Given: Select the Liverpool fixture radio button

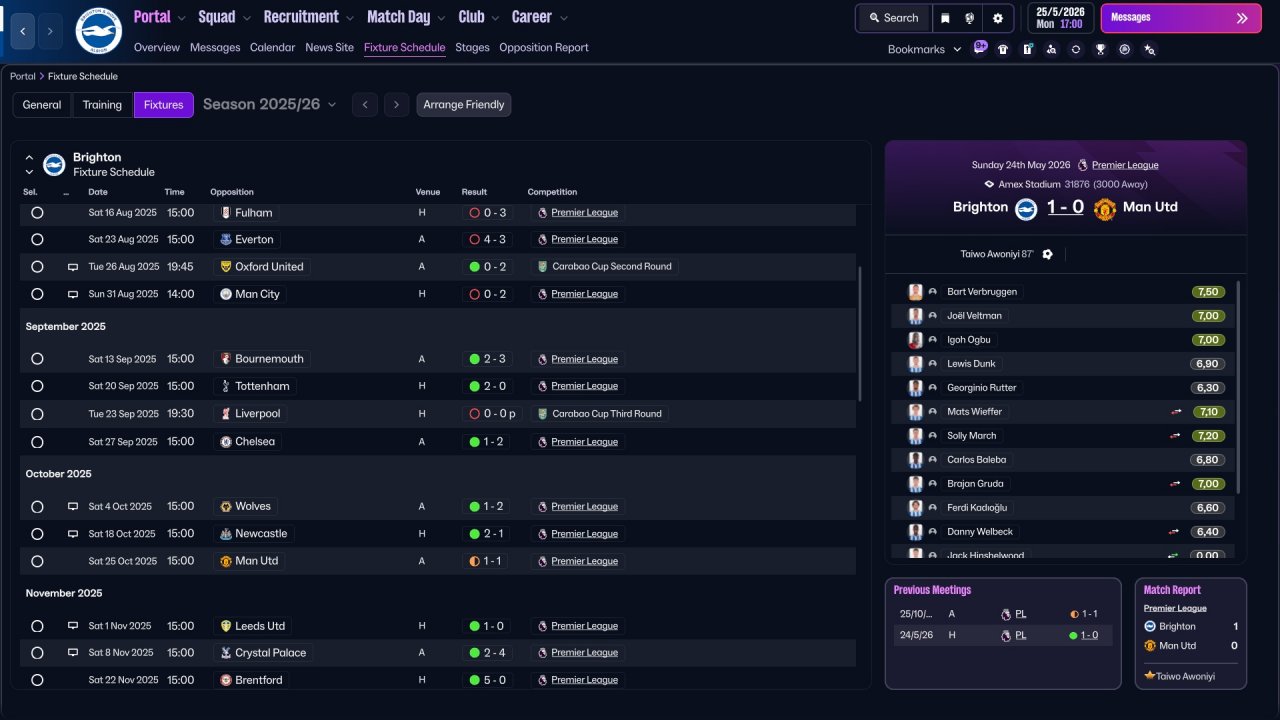Looking at the screenshot, I should [37, 414].
